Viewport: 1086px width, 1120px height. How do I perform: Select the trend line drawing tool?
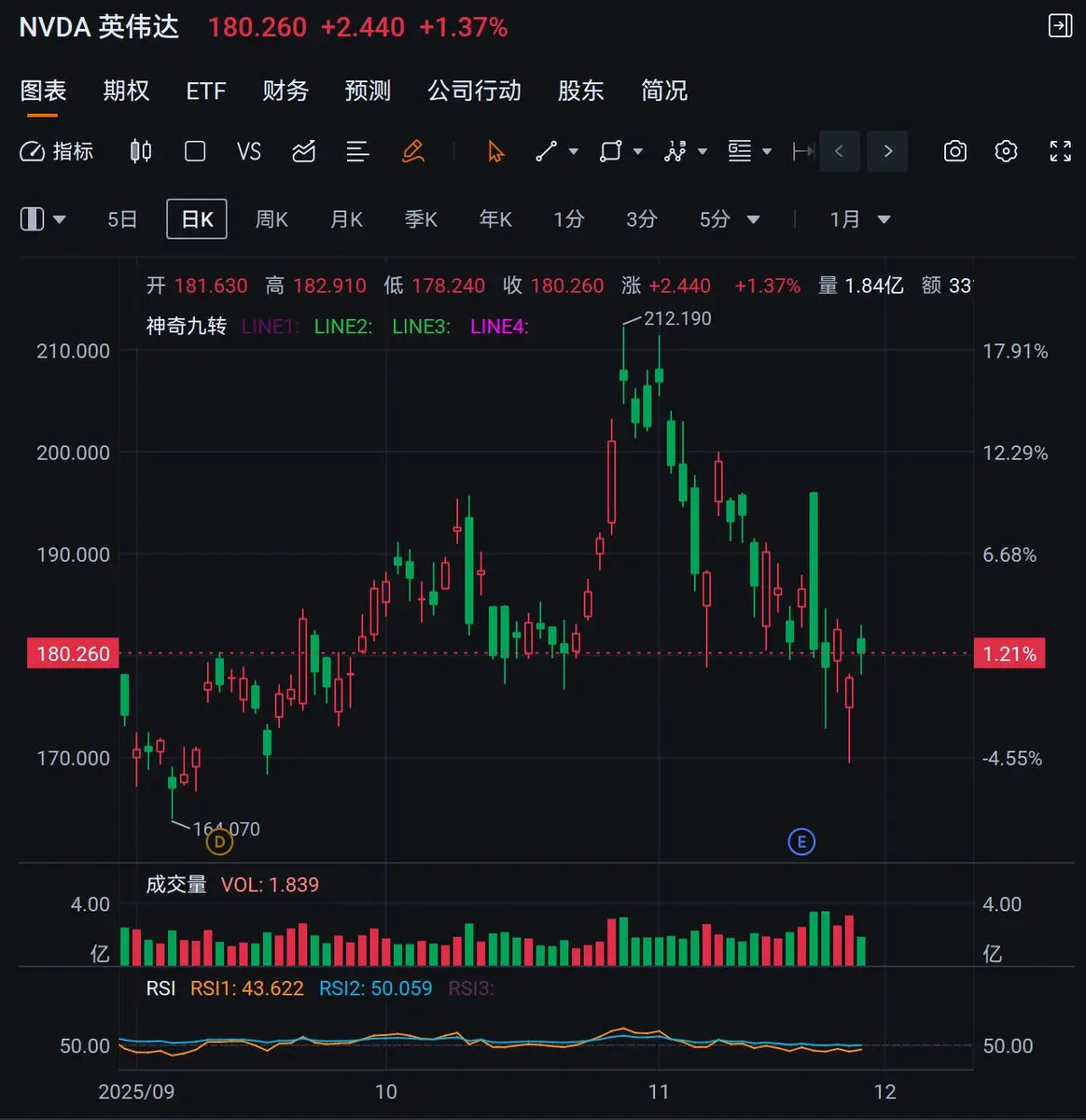tap(547, 151)
